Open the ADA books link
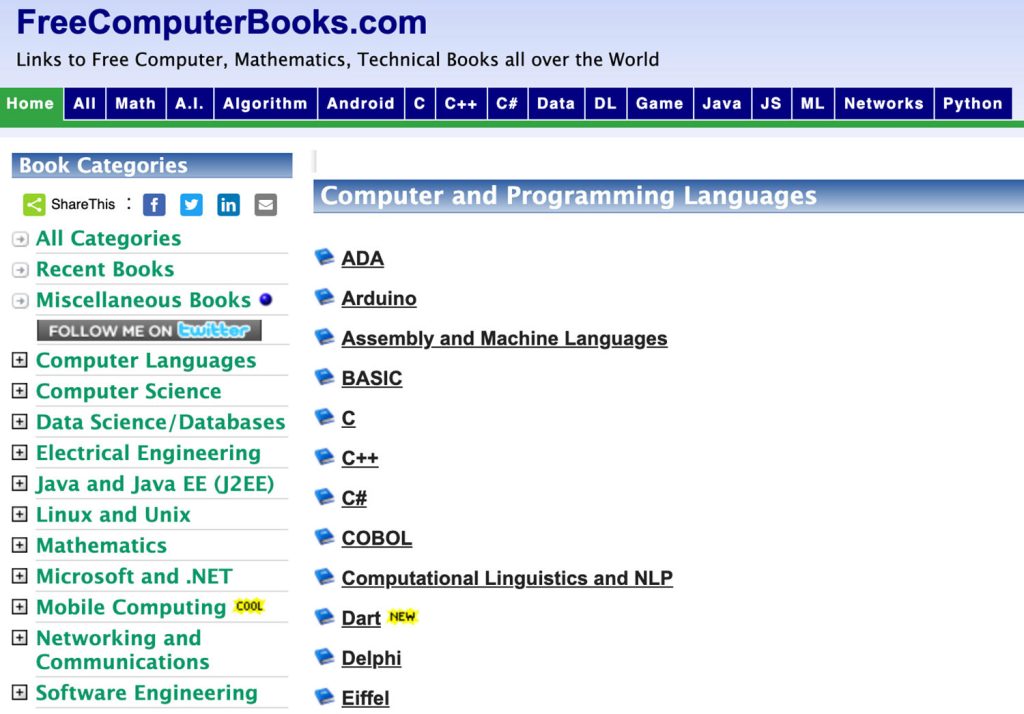The width and height of the screenshot is (1024, 714). pos(362,259)
